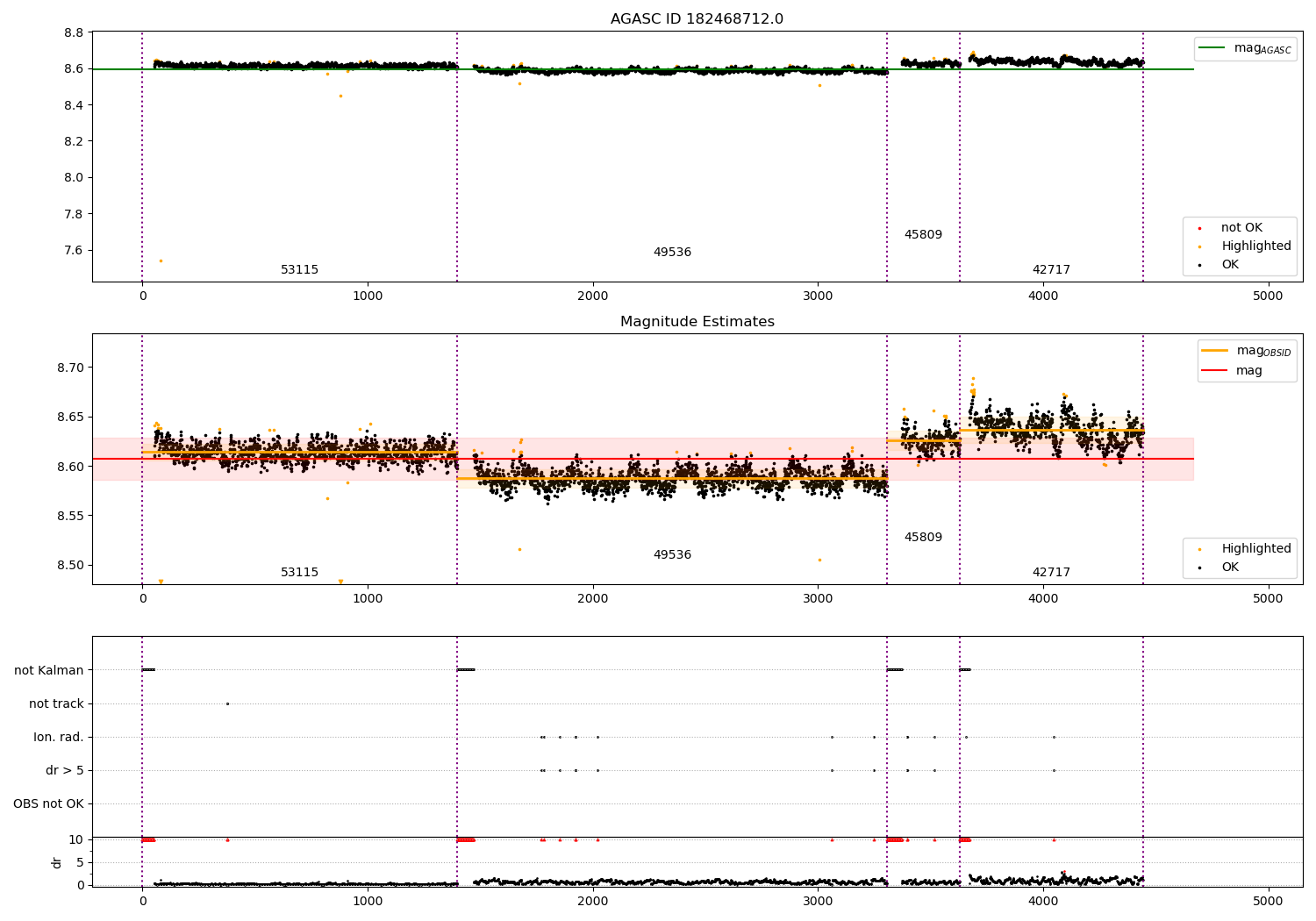
Task: Click OBSID label 49536 in Magnitude Estimates plot
Action: tap(672, 555)
